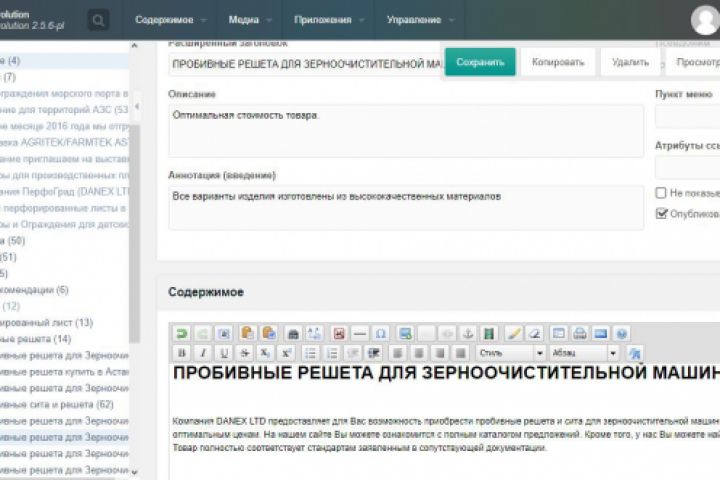
Task: Focus the 'Аннотация (введение)' text area
Action: coord(406,208)
